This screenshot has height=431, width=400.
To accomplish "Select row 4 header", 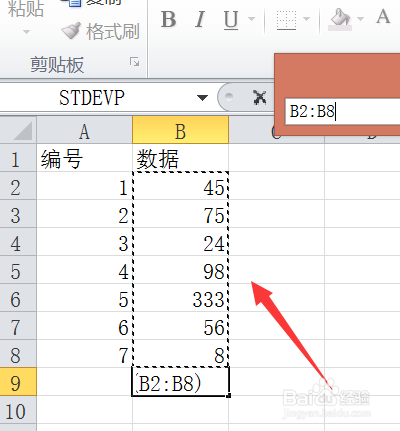I will pos(18,242).
